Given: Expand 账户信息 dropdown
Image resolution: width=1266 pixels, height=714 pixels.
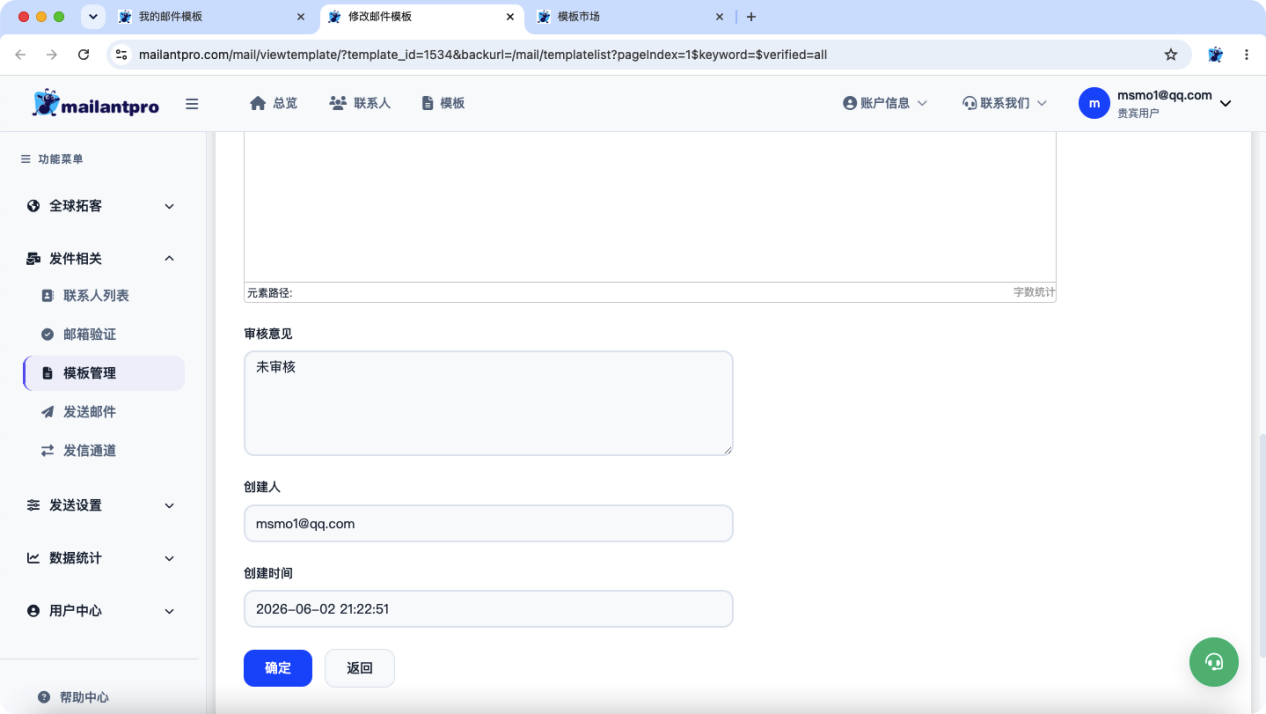Looking at the screenshot, I should [885, 103].
